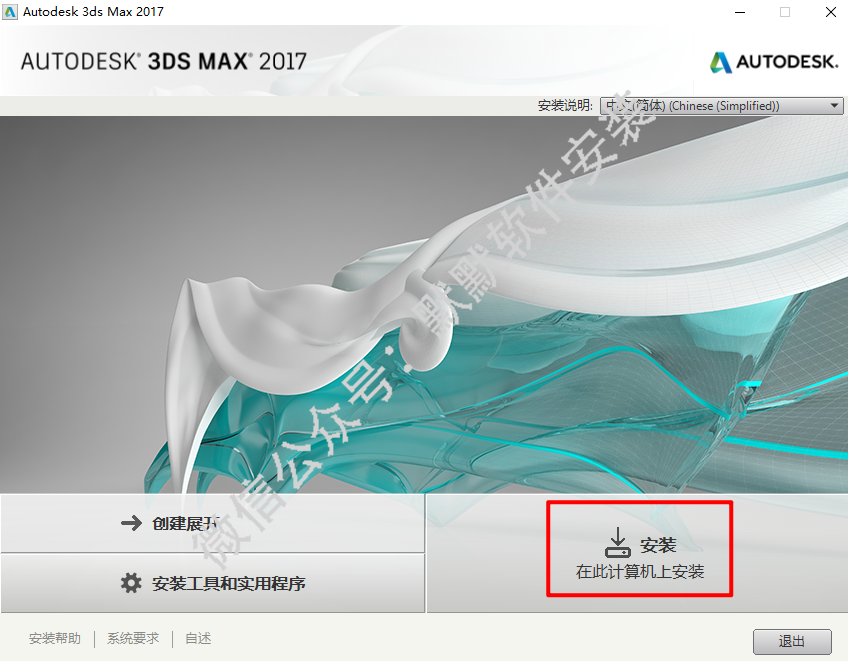Open 安装工具和实用程序 option

coord(213,583)
